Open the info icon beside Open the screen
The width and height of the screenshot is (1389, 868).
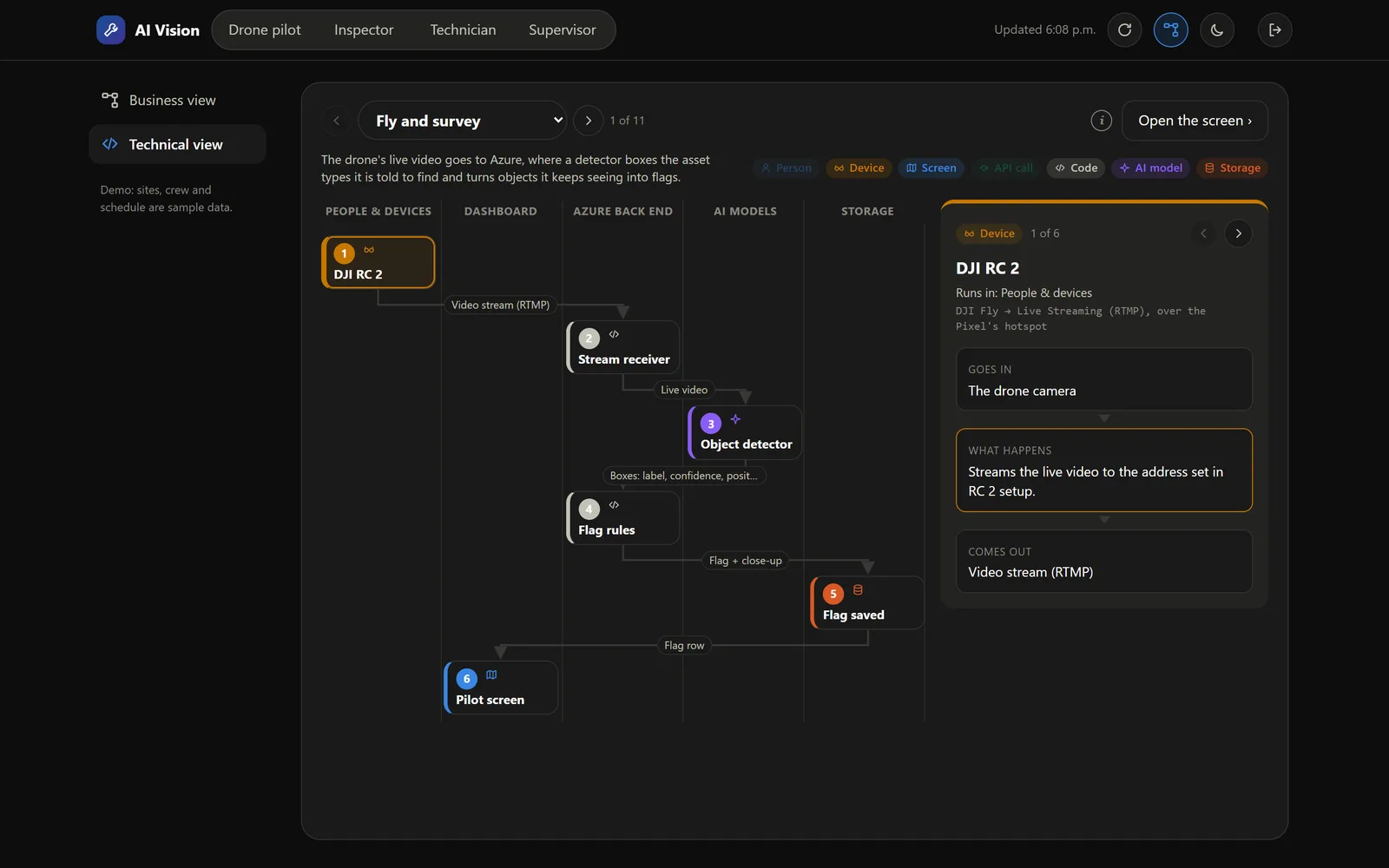coord(1101,121)
